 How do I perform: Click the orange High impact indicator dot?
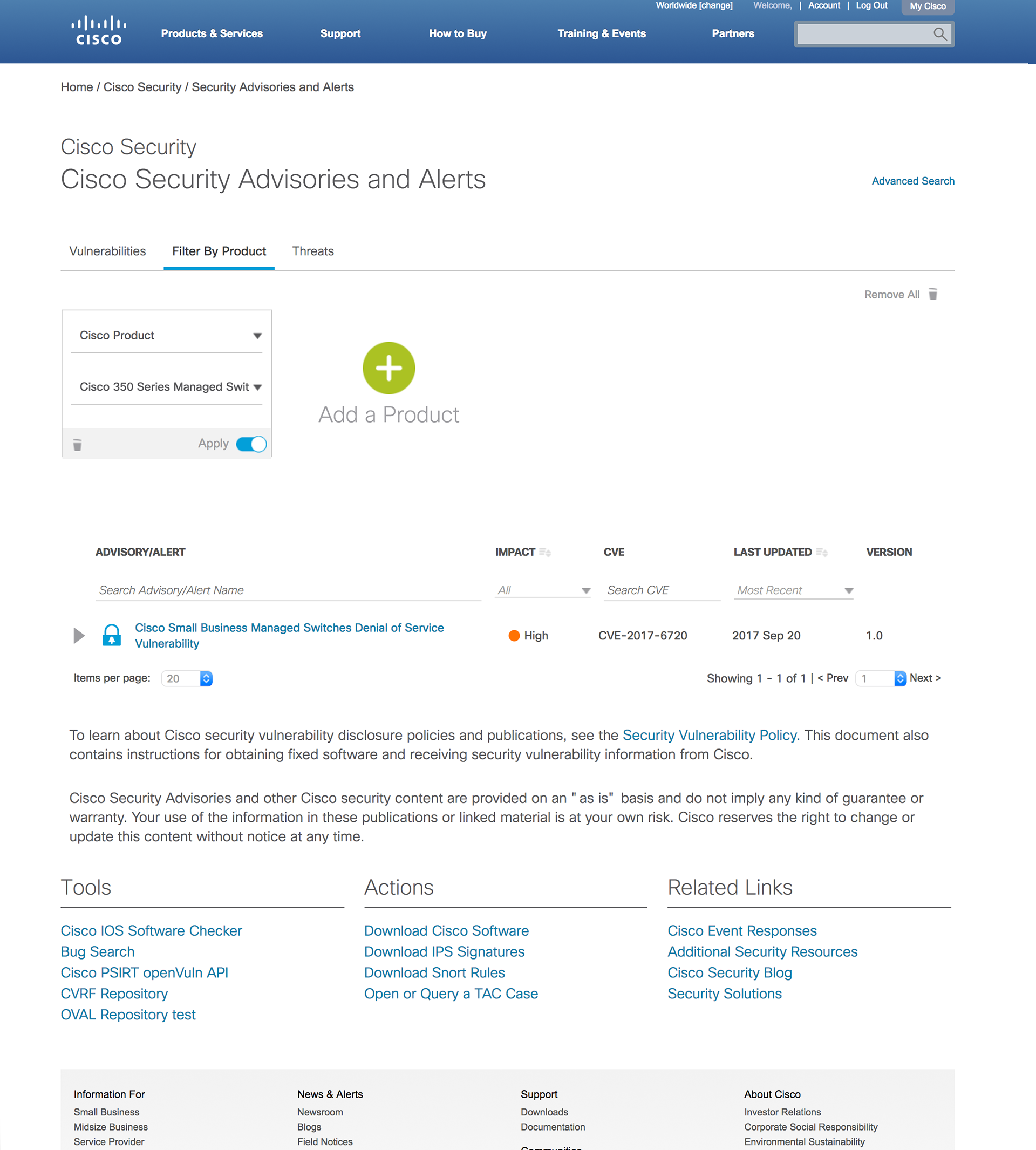[514, 635]
